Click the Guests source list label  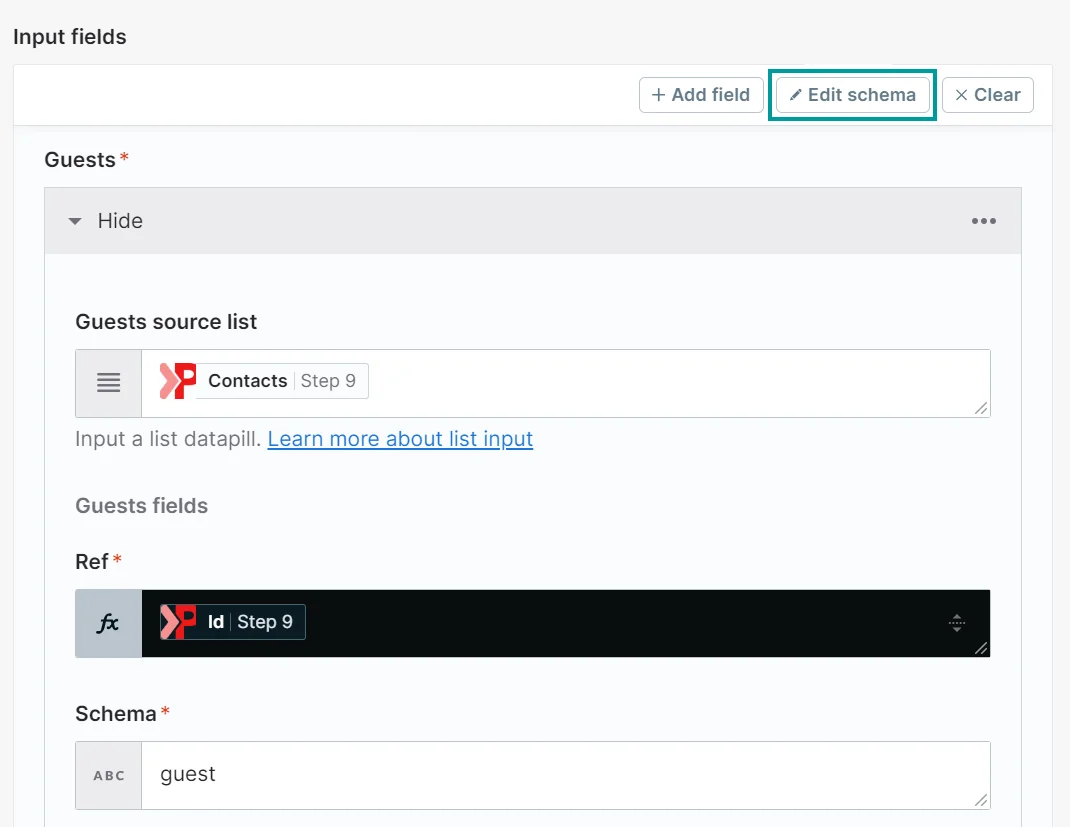pos(166,321)
